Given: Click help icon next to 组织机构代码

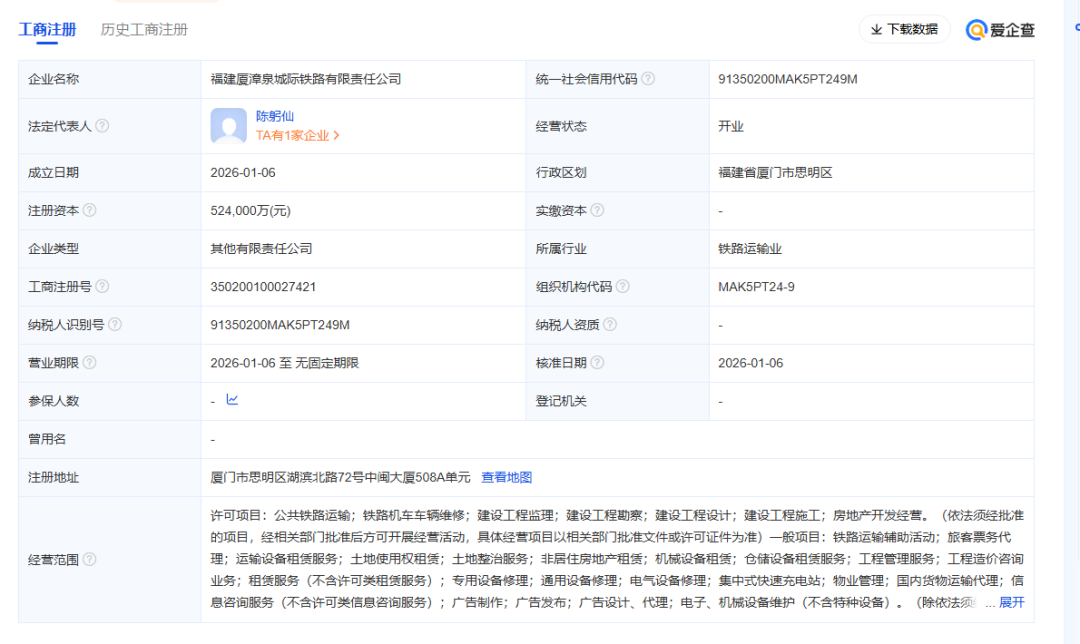Looking at the screenshot, I should pyautogui.click(x=623, y=287).
